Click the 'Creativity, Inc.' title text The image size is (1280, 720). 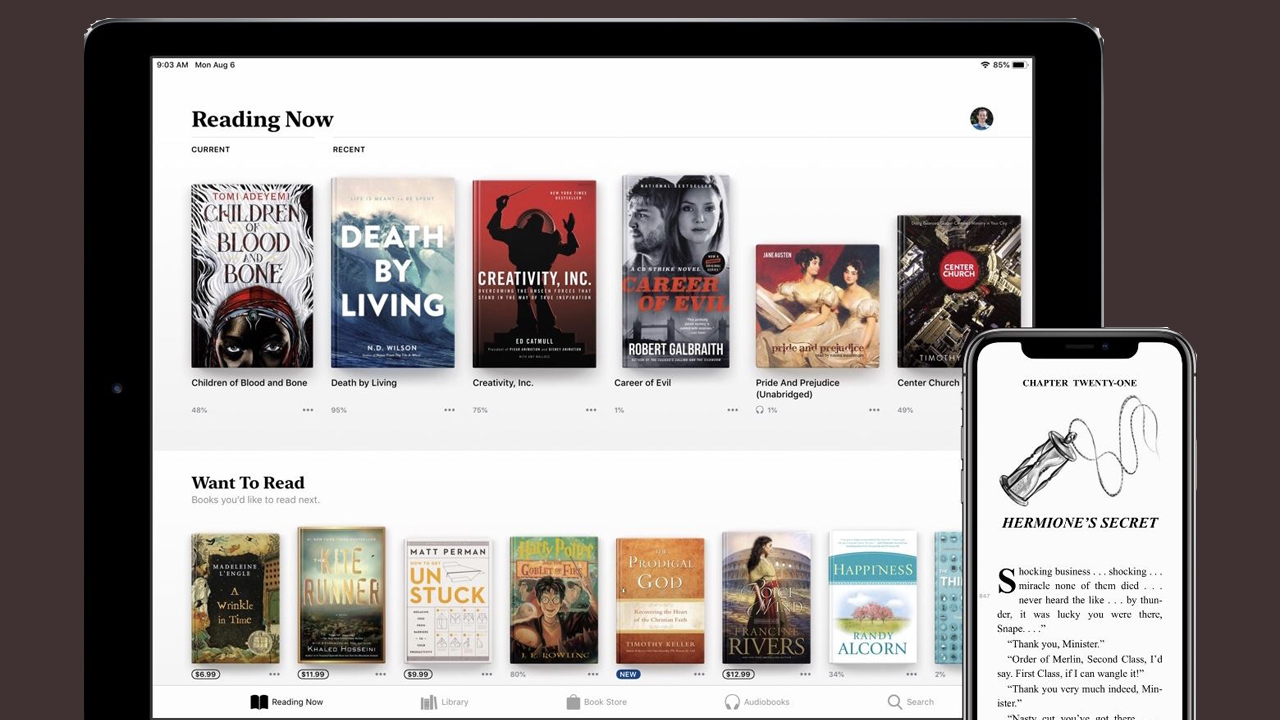(x=503, y=383)
